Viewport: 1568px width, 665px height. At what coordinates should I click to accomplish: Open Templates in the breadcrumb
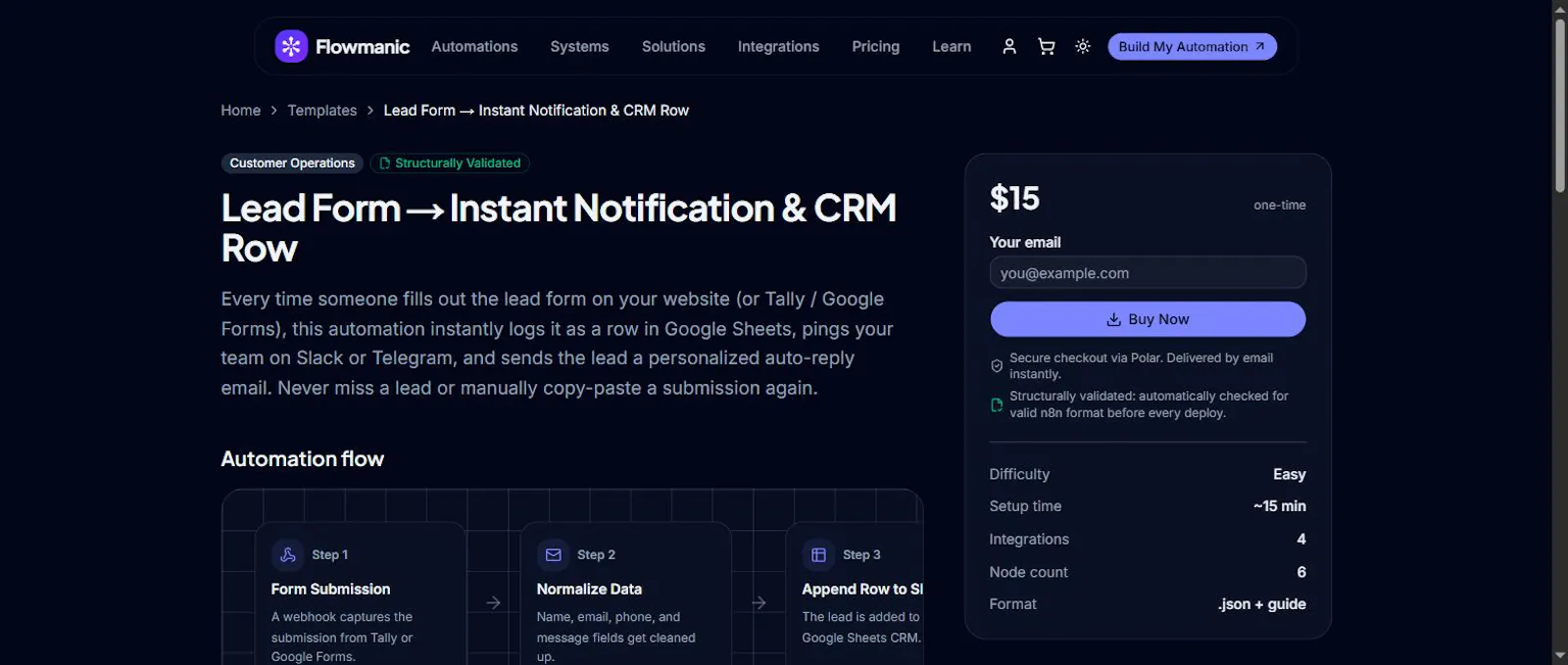coord(322,111)
